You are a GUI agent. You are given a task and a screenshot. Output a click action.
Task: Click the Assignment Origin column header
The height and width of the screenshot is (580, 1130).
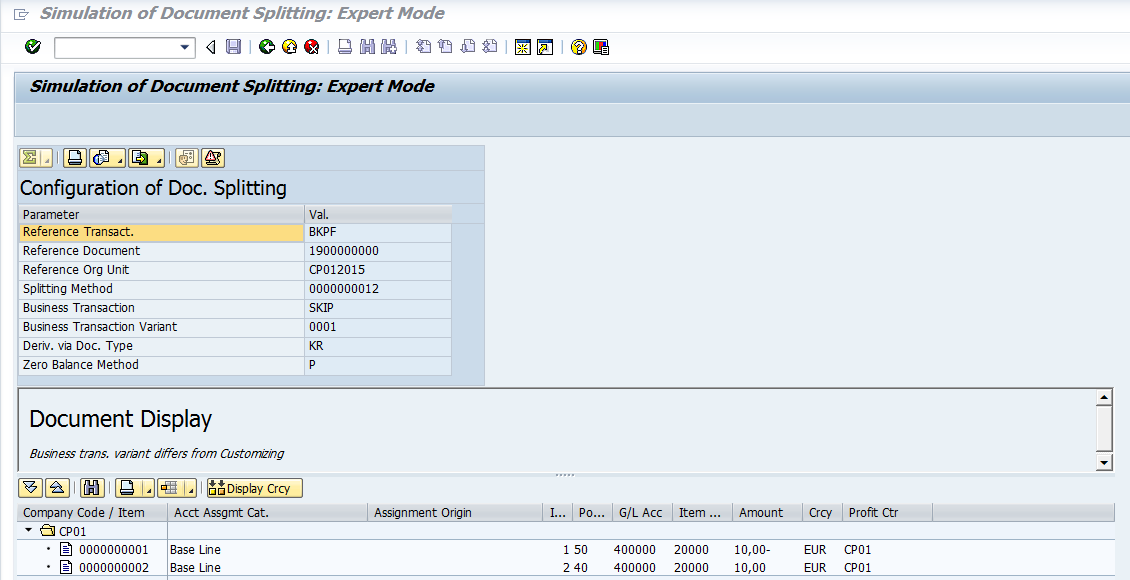(x=455, y=512)
